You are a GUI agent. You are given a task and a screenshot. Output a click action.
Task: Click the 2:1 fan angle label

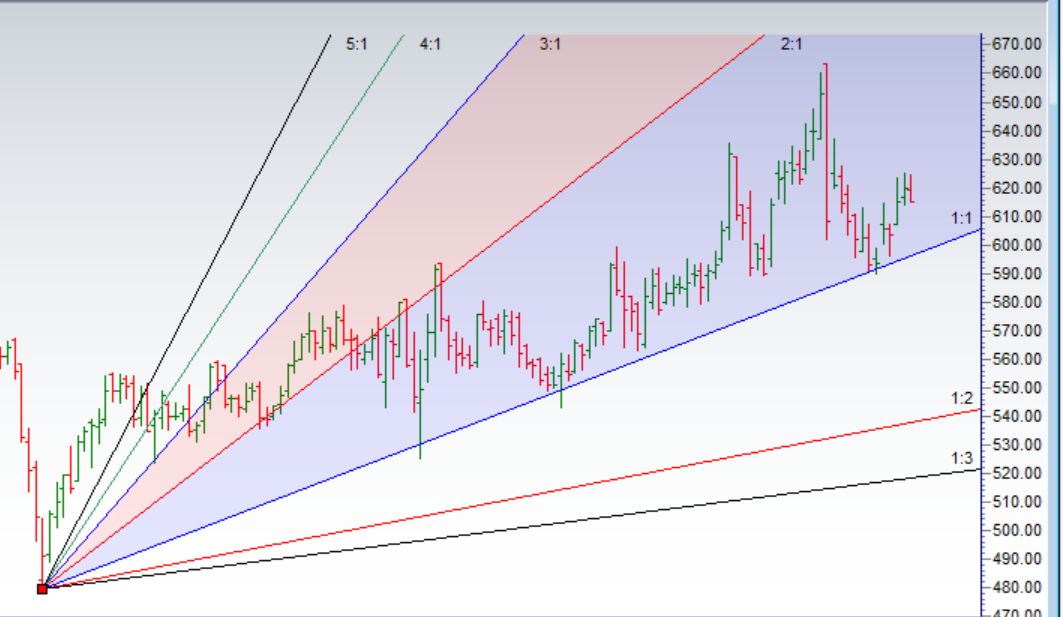click(791, 44)
